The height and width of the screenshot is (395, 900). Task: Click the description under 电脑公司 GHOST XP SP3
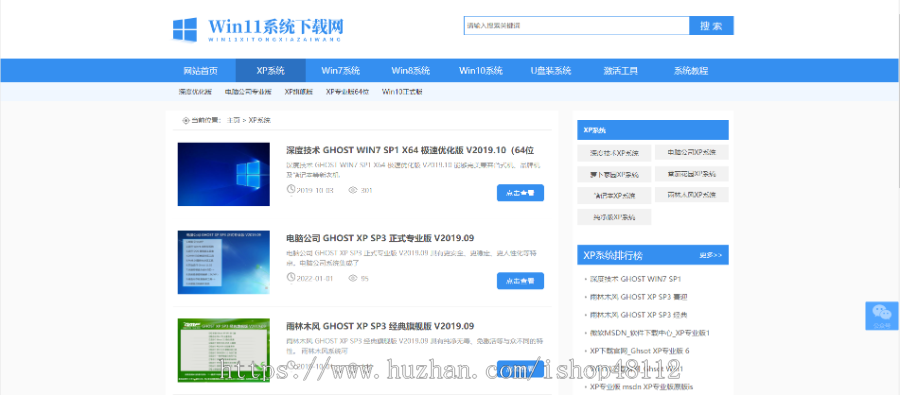pos(412,258)
